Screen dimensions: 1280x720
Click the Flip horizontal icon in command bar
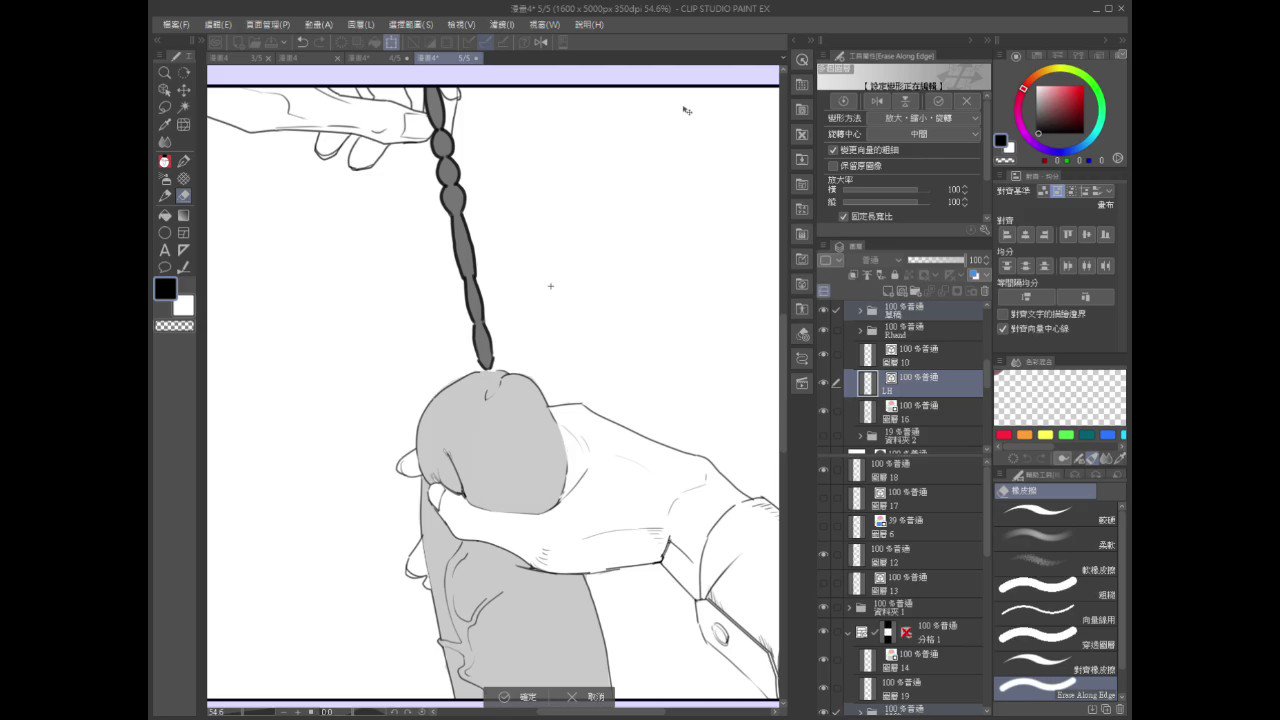(541, 42)
